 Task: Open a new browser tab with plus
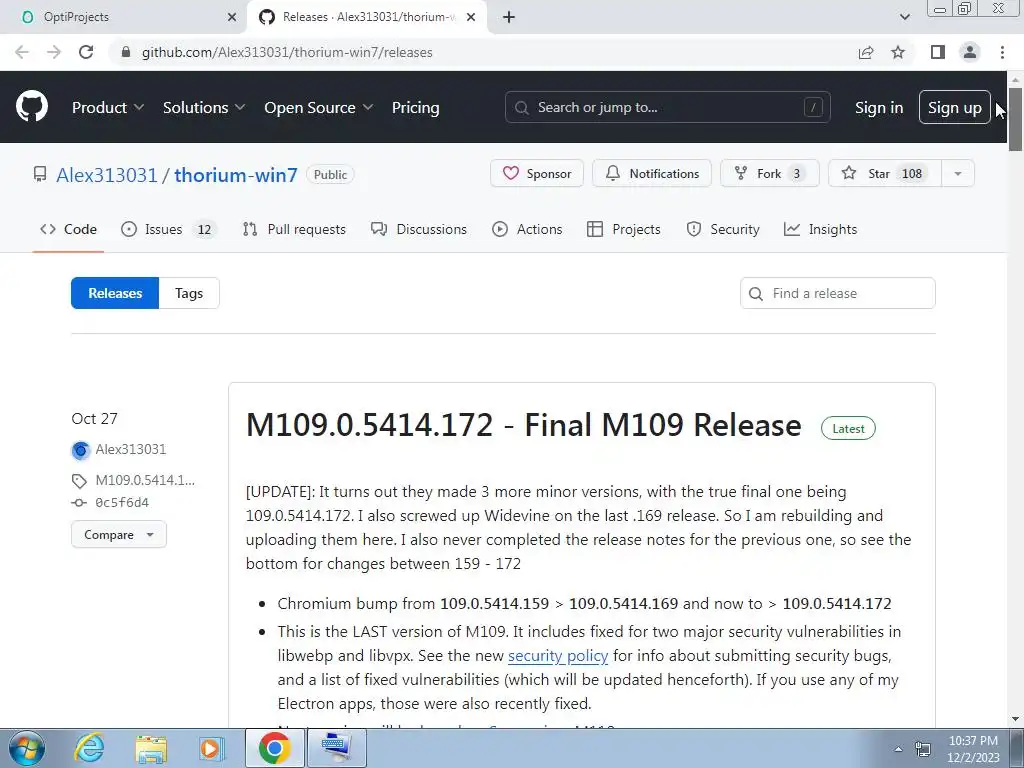coord(509,17)
